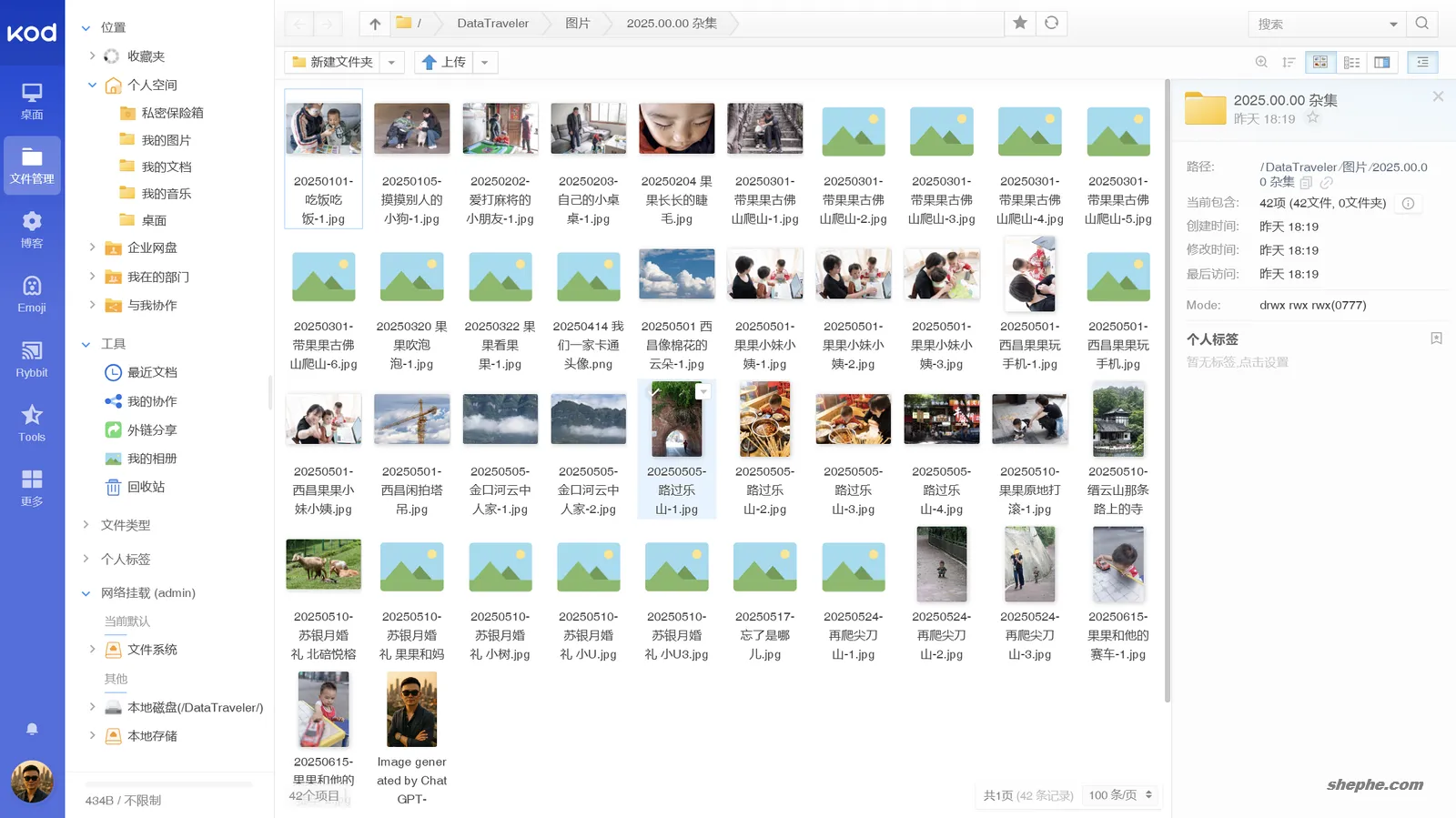Expand the 企业网盘 tree node
Screen dimensions: 1456x818
pos(92,247)
